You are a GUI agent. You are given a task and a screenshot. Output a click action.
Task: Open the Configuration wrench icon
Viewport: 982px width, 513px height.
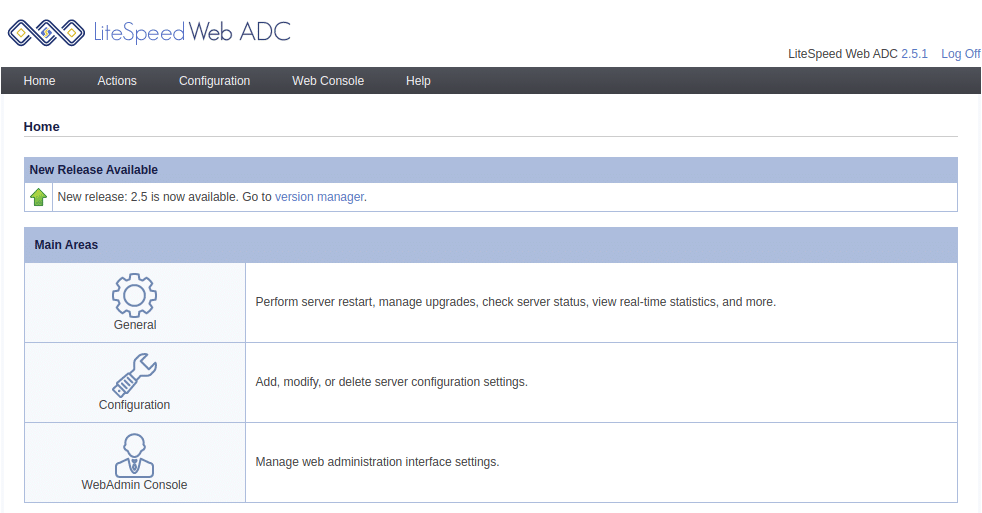click(x=135, y=375)
